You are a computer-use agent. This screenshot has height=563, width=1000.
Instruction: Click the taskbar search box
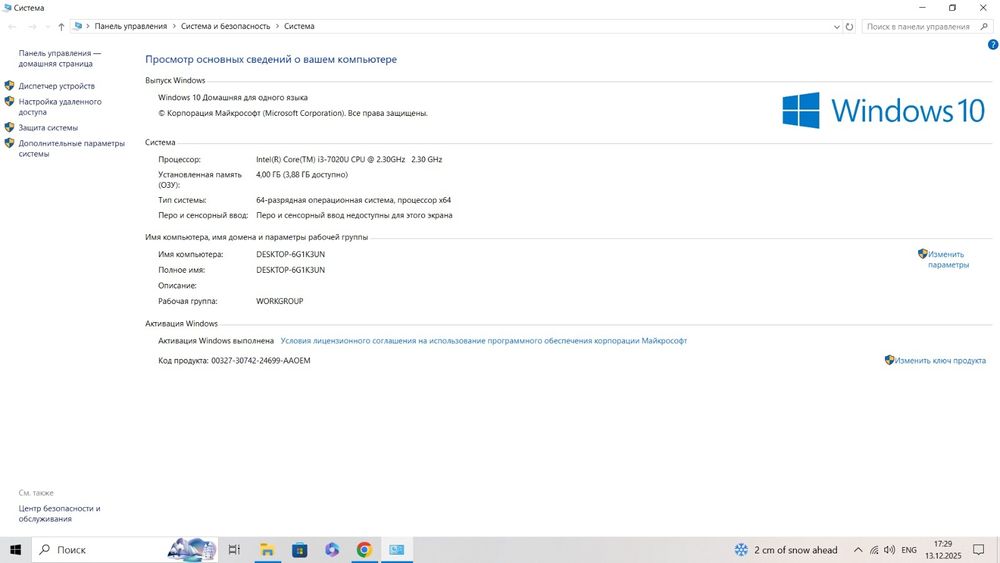124,550
